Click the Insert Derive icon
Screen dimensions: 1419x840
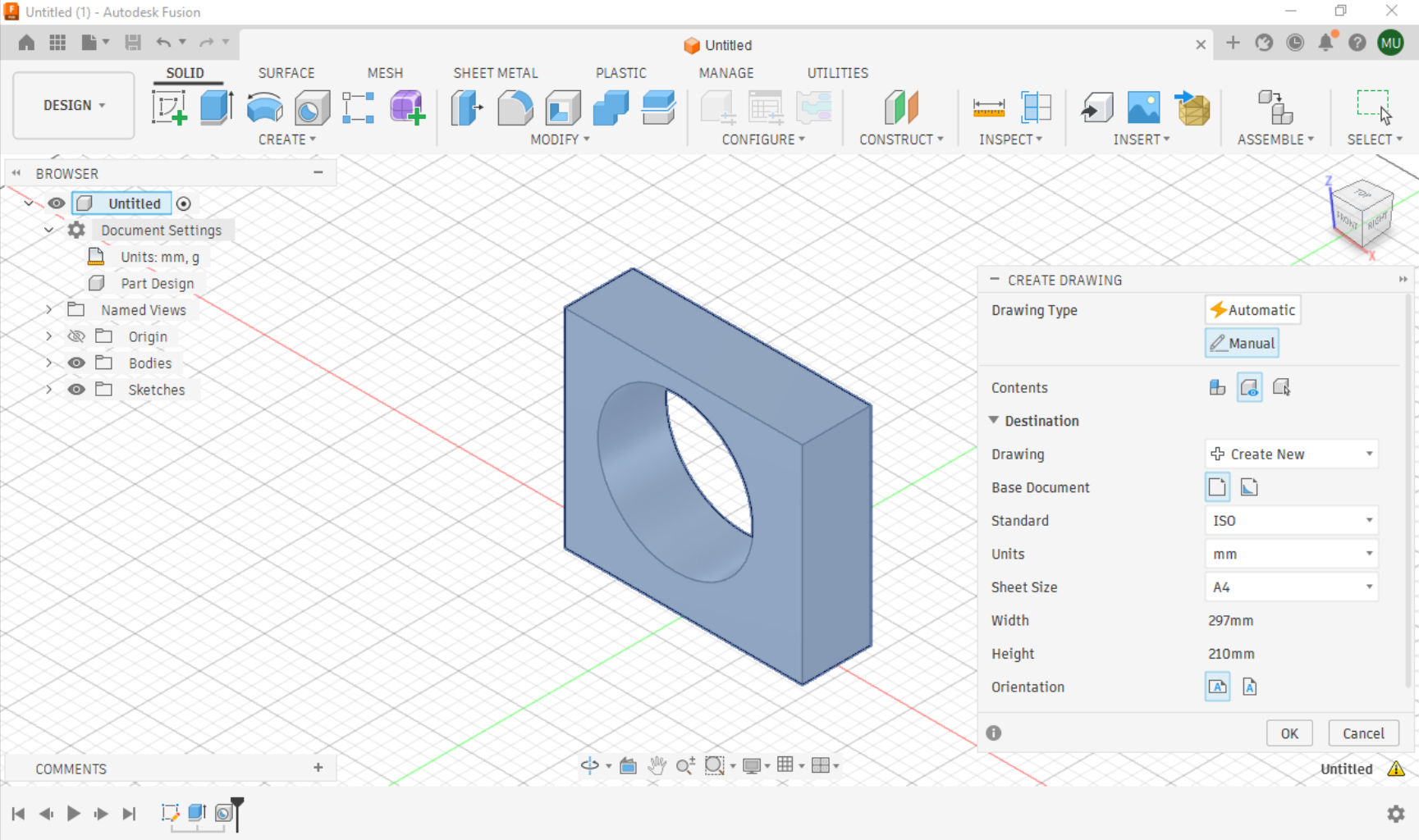(x=1097, y=107)
